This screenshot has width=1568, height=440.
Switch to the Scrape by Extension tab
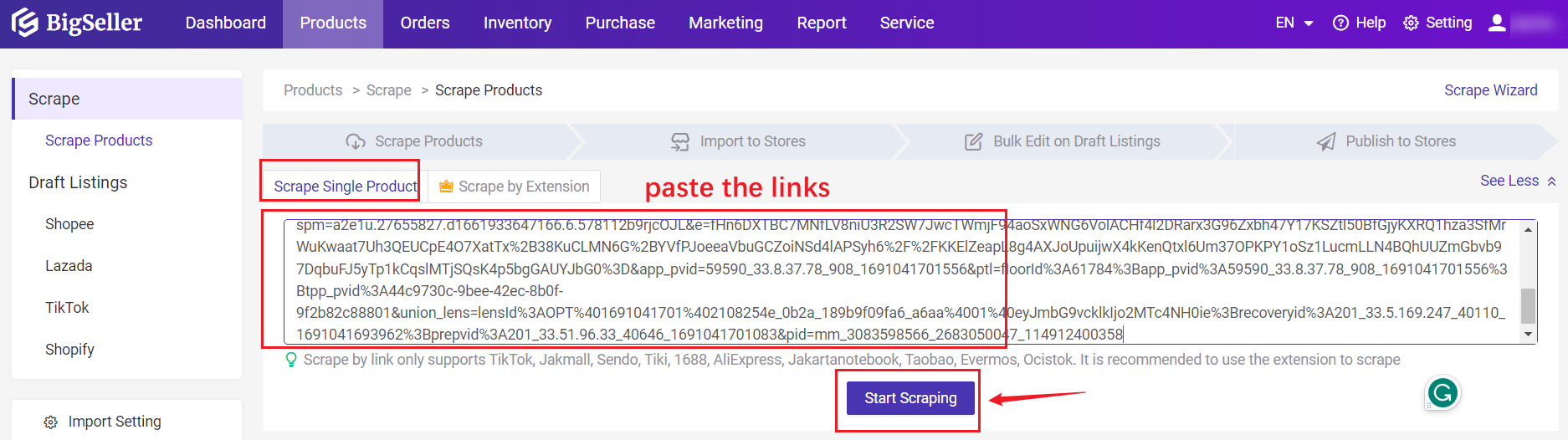click(x=514, y=187)
